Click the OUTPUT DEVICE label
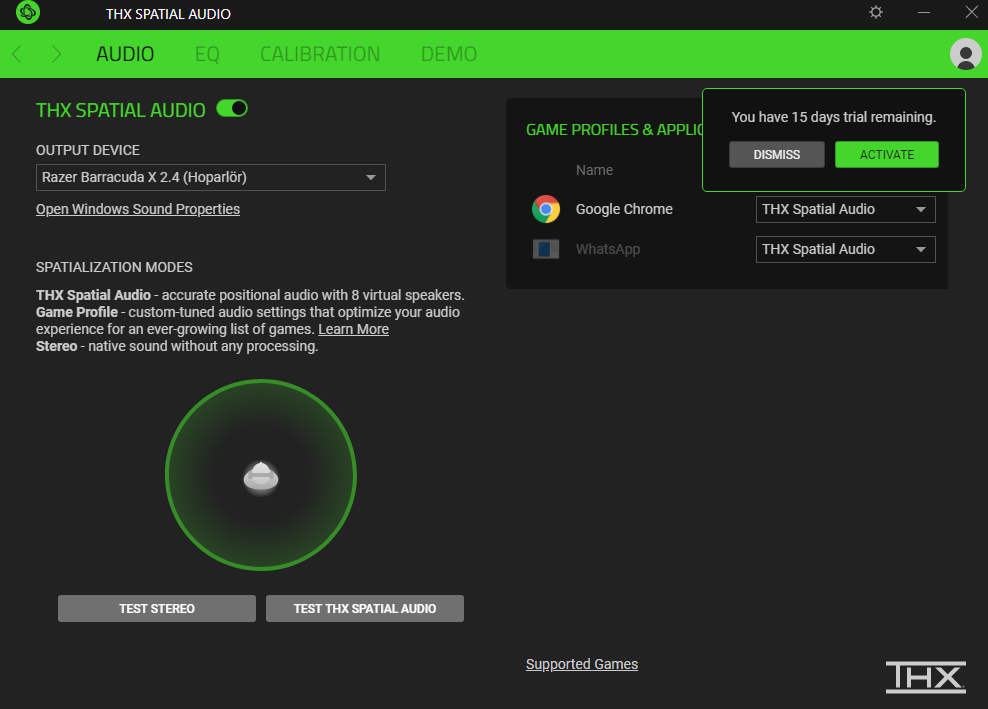This screenshot has width=988, height=709. coord(88,150)
